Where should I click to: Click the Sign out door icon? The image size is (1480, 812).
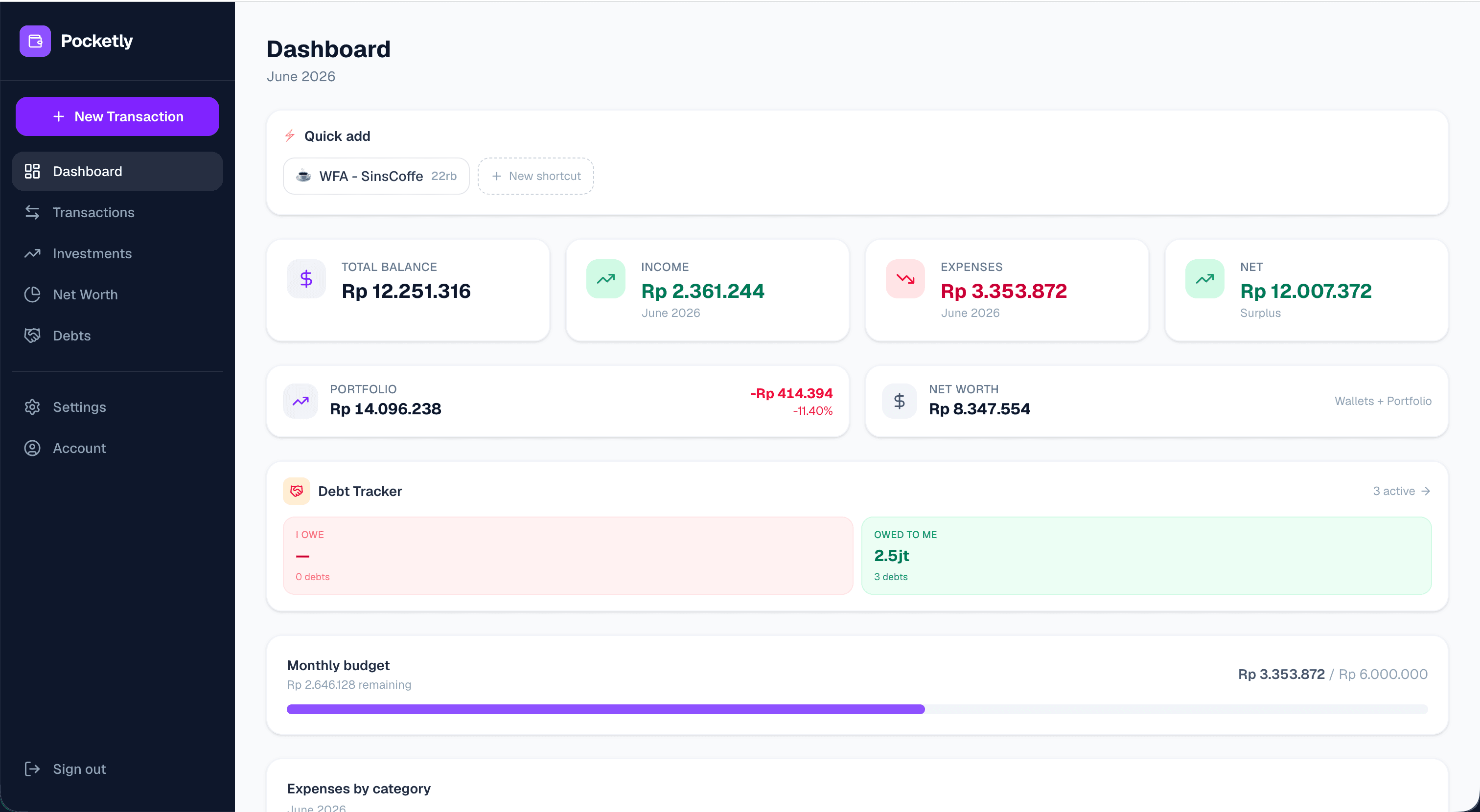pyautogui.click(x=32, y=769)
